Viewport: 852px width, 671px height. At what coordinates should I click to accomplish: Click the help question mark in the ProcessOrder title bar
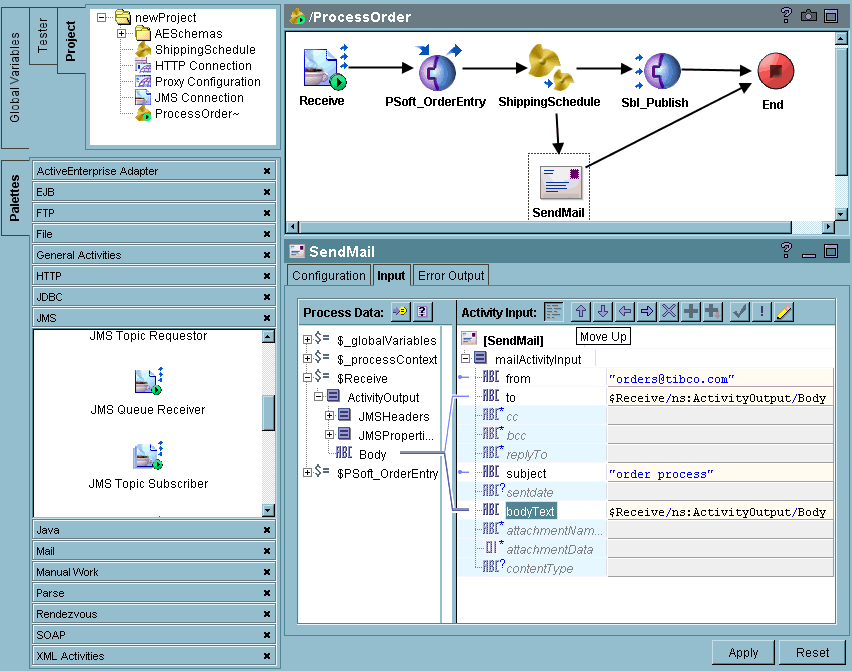coord(786,16)
